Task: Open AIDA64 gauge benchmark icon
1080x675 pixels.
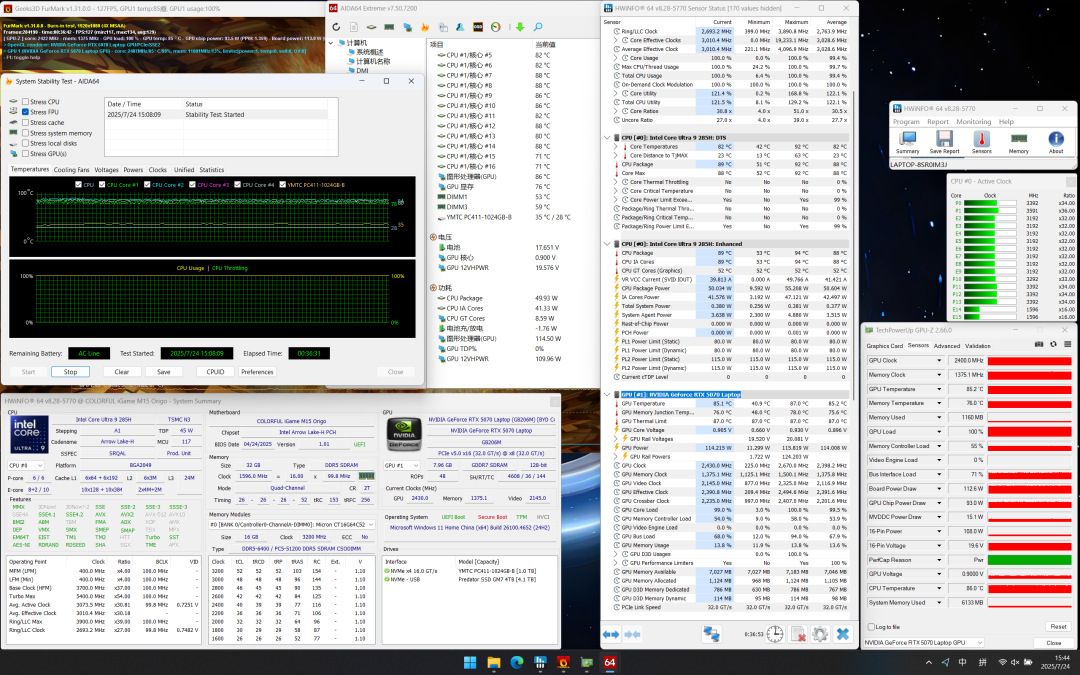Action: coord(495,27)
